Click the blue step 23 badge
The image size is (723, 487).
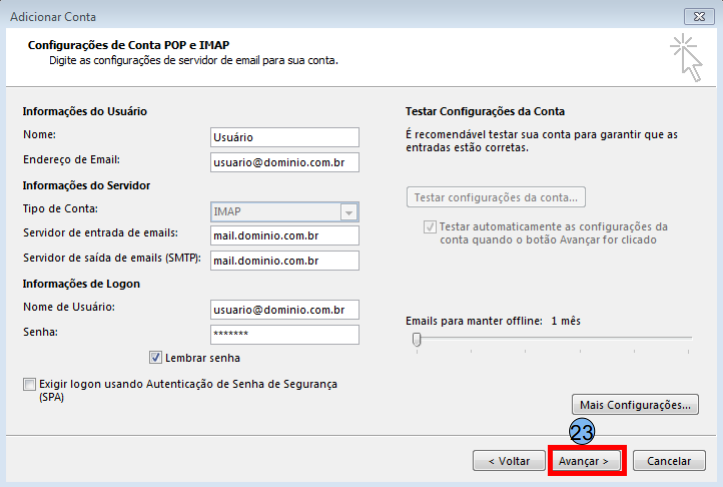coord(582,431)
